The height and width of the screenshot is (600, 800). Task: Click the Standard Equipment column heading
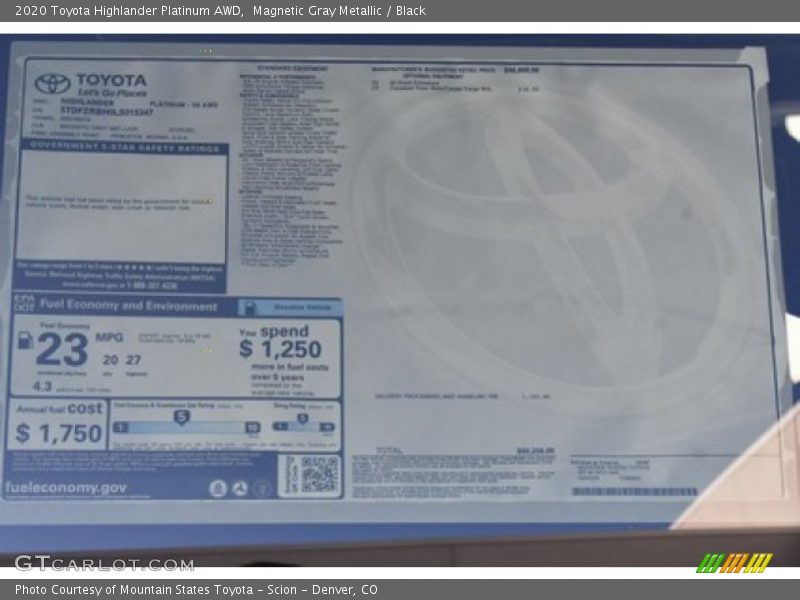(292, 68)
